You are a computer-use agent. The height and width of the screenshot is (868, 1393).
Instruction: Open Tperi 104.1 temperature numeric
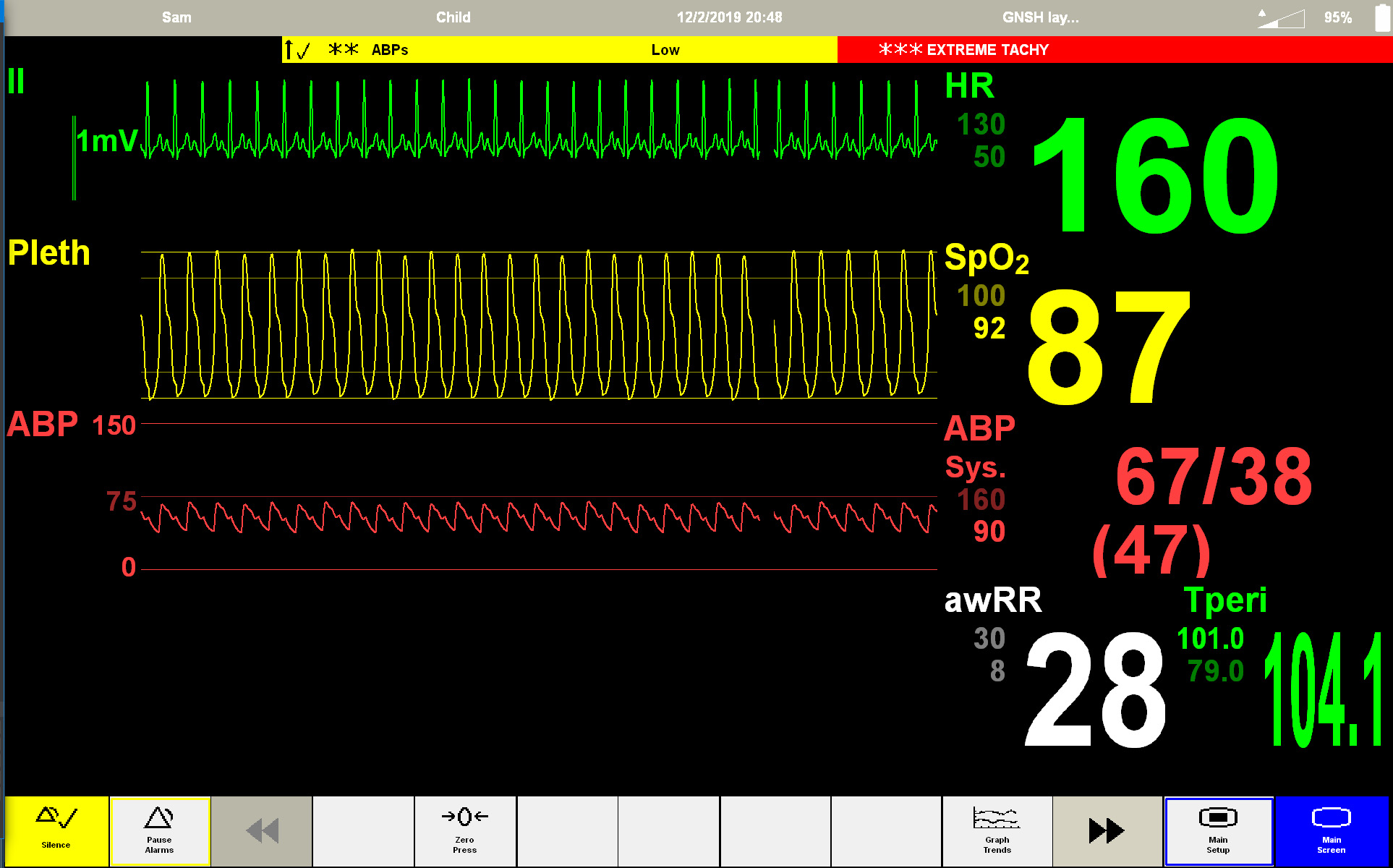pyautogui.click(x=1323, y=691)
